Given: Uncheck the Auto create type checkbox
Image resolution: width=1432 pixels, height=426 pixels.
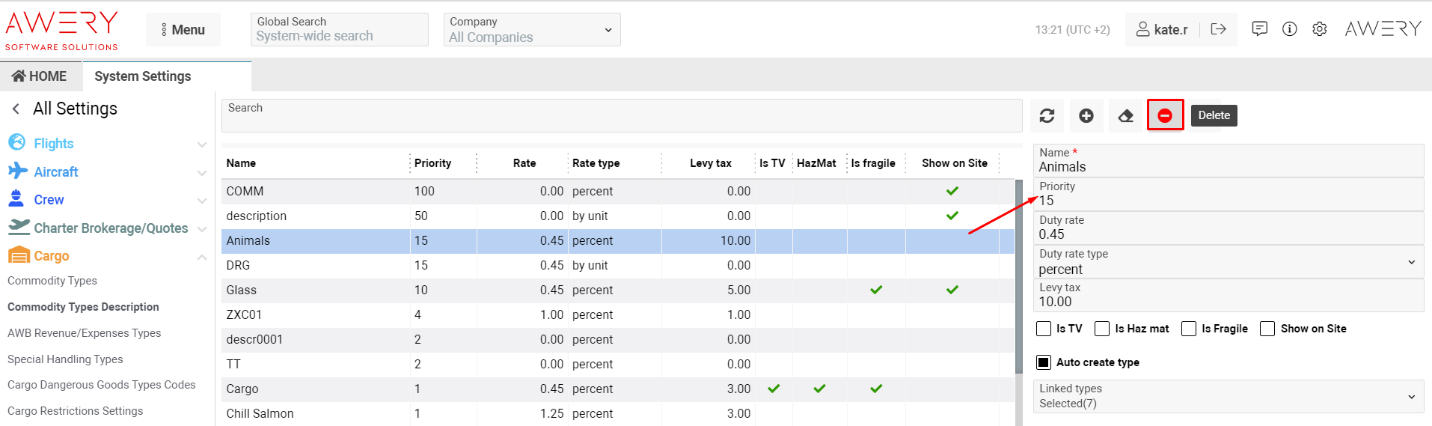Looking at the screenshot, I should coord(1044,362).
